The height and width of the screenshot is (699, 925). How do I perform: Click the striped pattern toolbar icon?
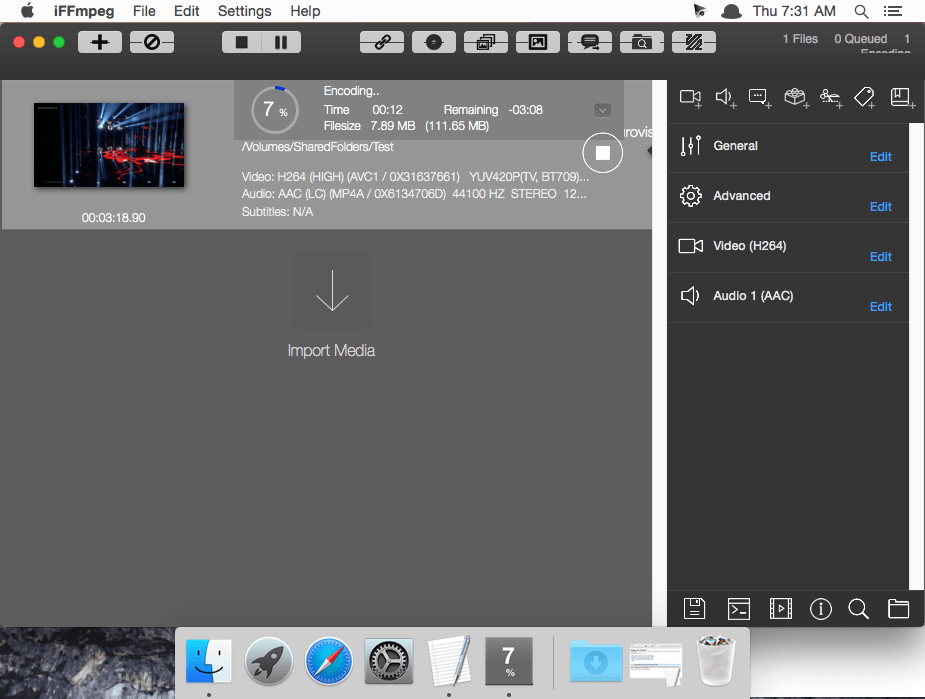(x=694, y=42)
